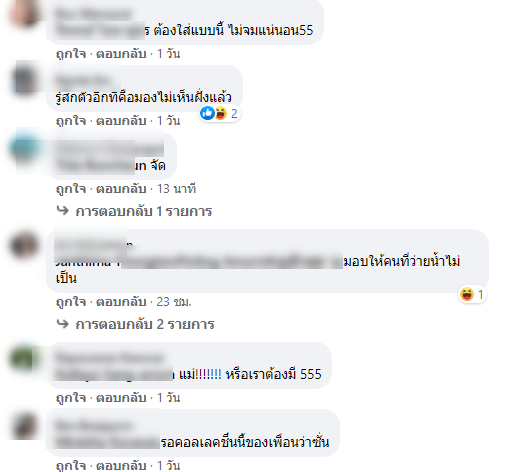Click the reply arrow icon beside การตอบกลับ 2 รายการ
Viewport: 511px width, 472px height.
pyautogui.click(x=62, y=324)
